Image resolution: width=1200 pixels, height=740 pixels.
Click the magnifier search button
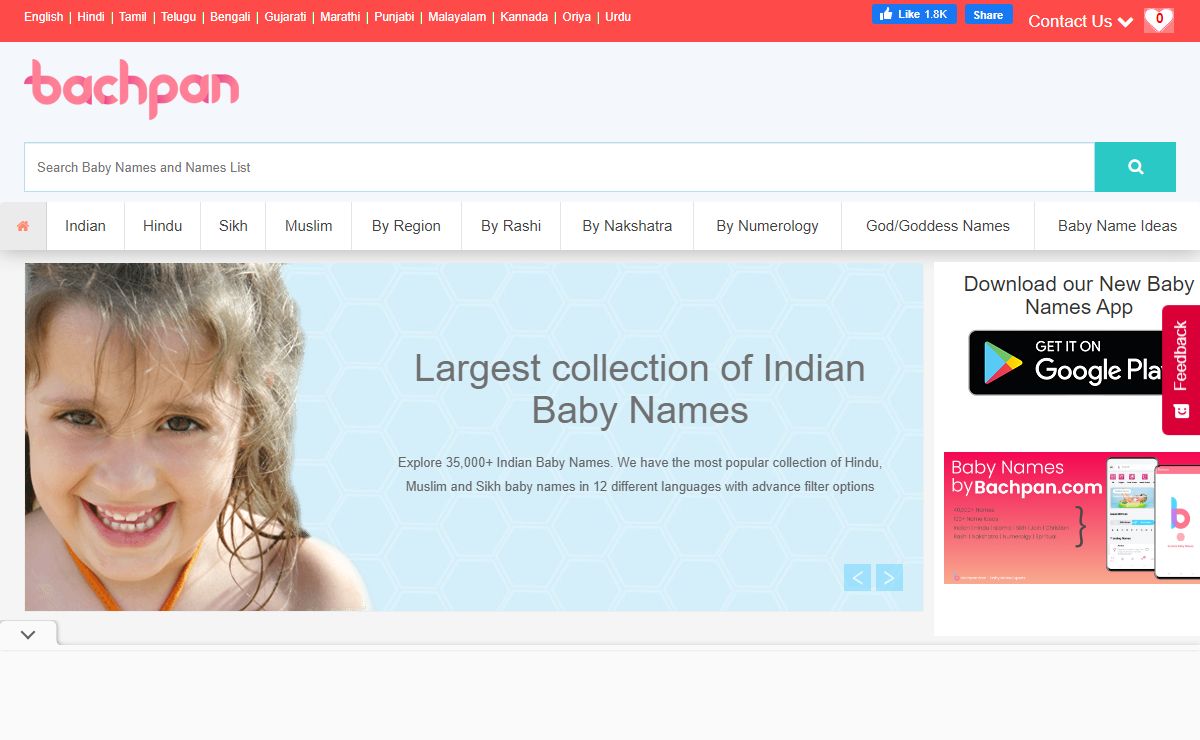pyautogui.click(x=1135, y=167)
